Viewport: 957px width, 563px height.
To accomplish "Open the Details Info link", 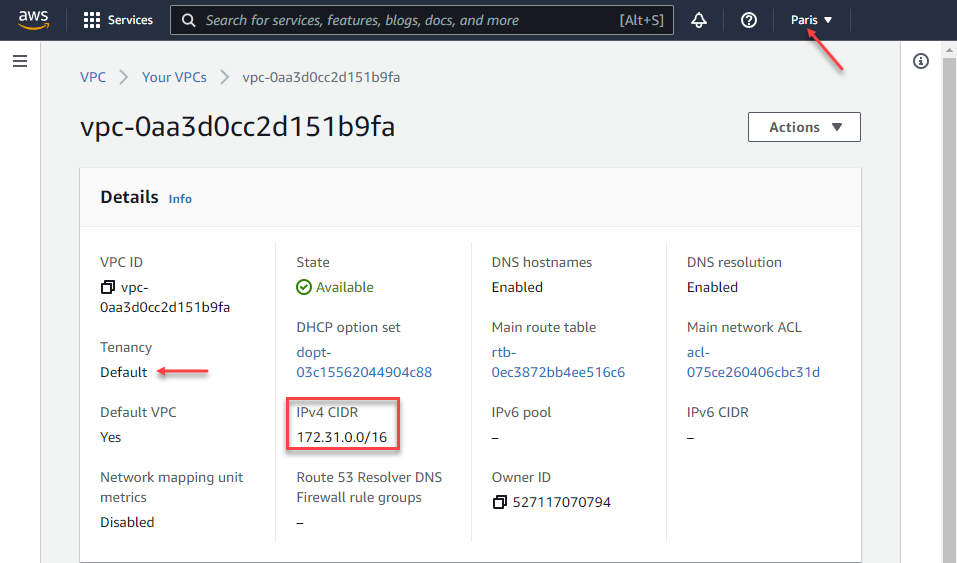I will (x=180, y=199).
